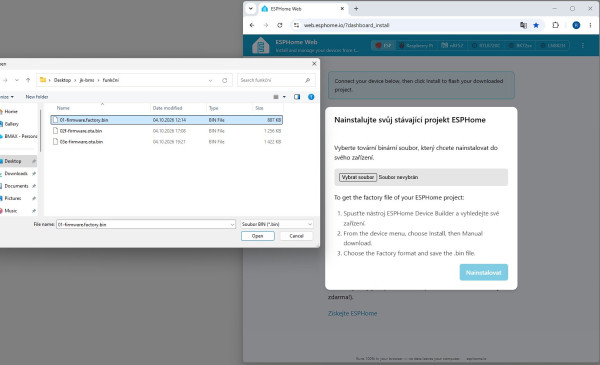Change the view layout icon
The image size is (600, 365).
[276, 97]
